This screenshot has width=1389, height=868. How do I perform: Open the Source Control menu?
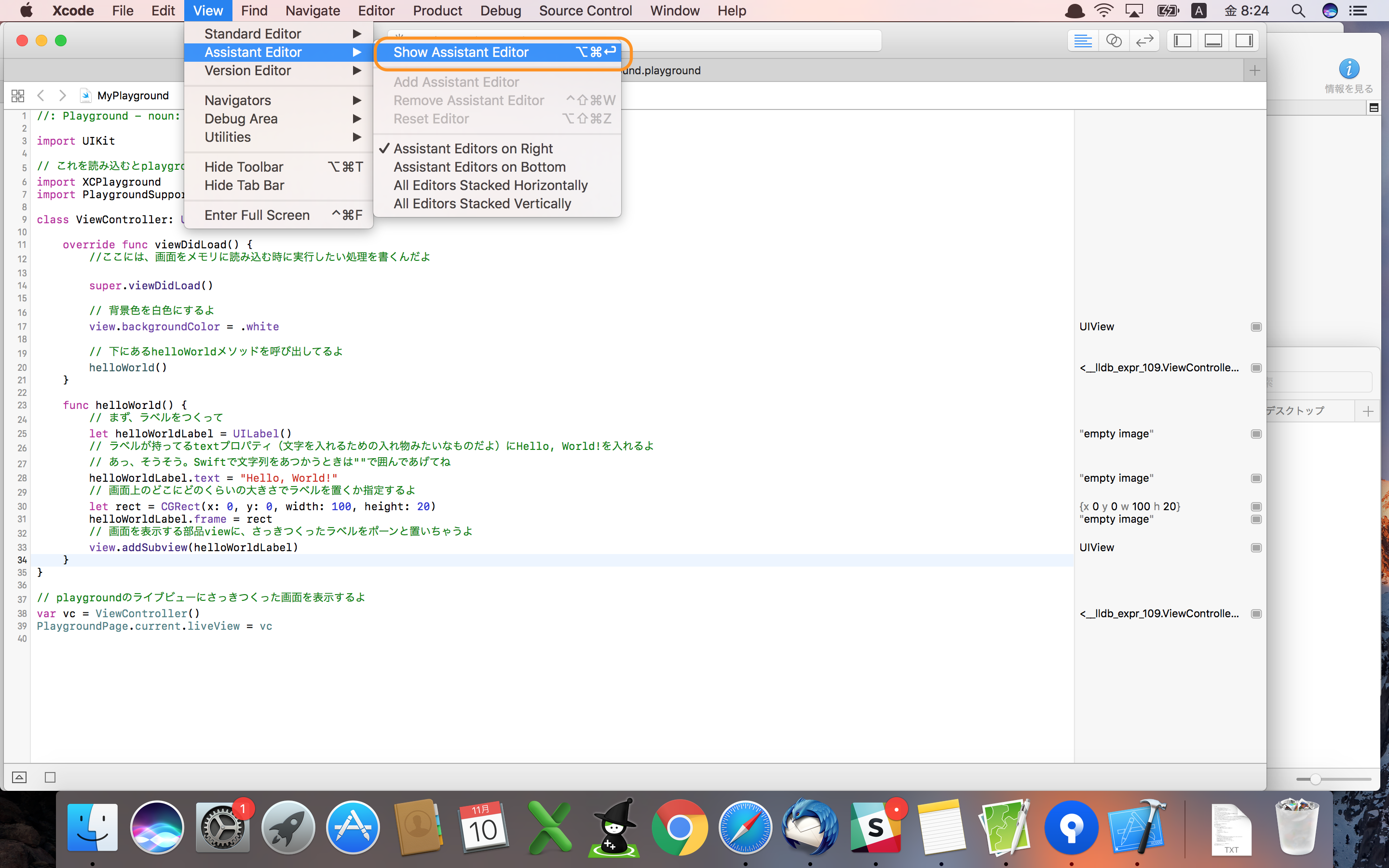tap(586, 11)
